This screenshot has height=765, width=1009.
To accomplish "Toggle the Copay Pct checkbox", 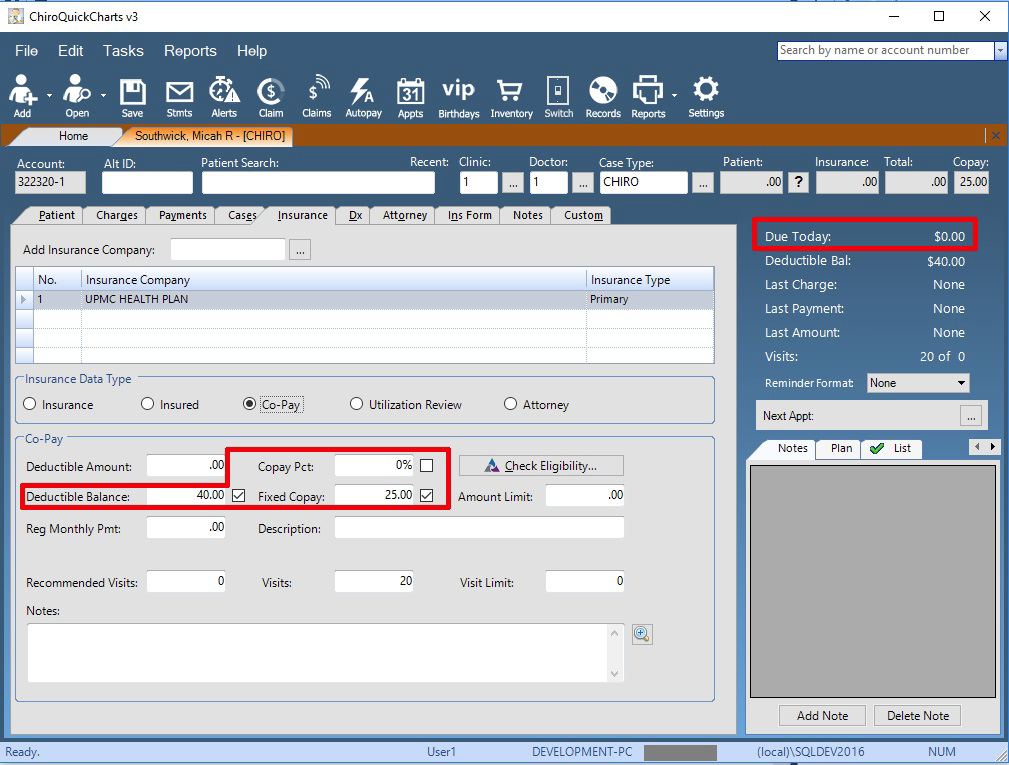I will coord(427,465).
